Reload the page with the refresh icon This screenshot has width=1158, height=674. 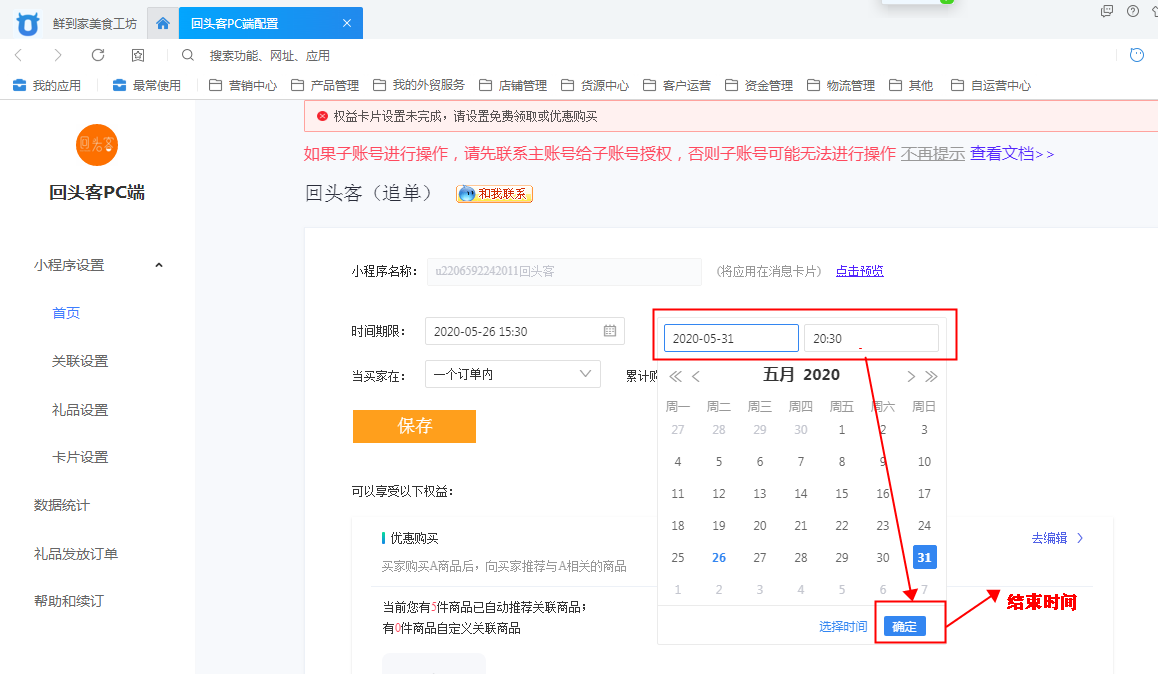(x=97, y=55)
